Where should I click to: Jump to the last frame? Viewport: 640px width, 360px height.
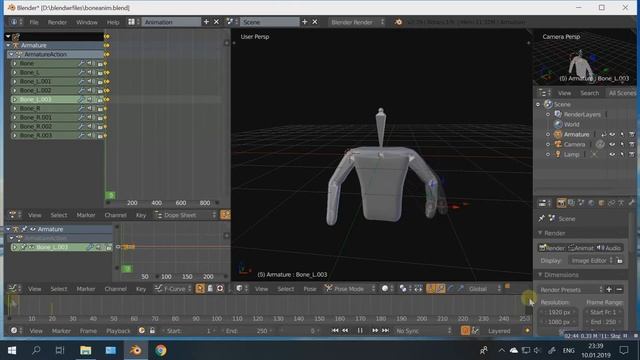tap(385, 331)
